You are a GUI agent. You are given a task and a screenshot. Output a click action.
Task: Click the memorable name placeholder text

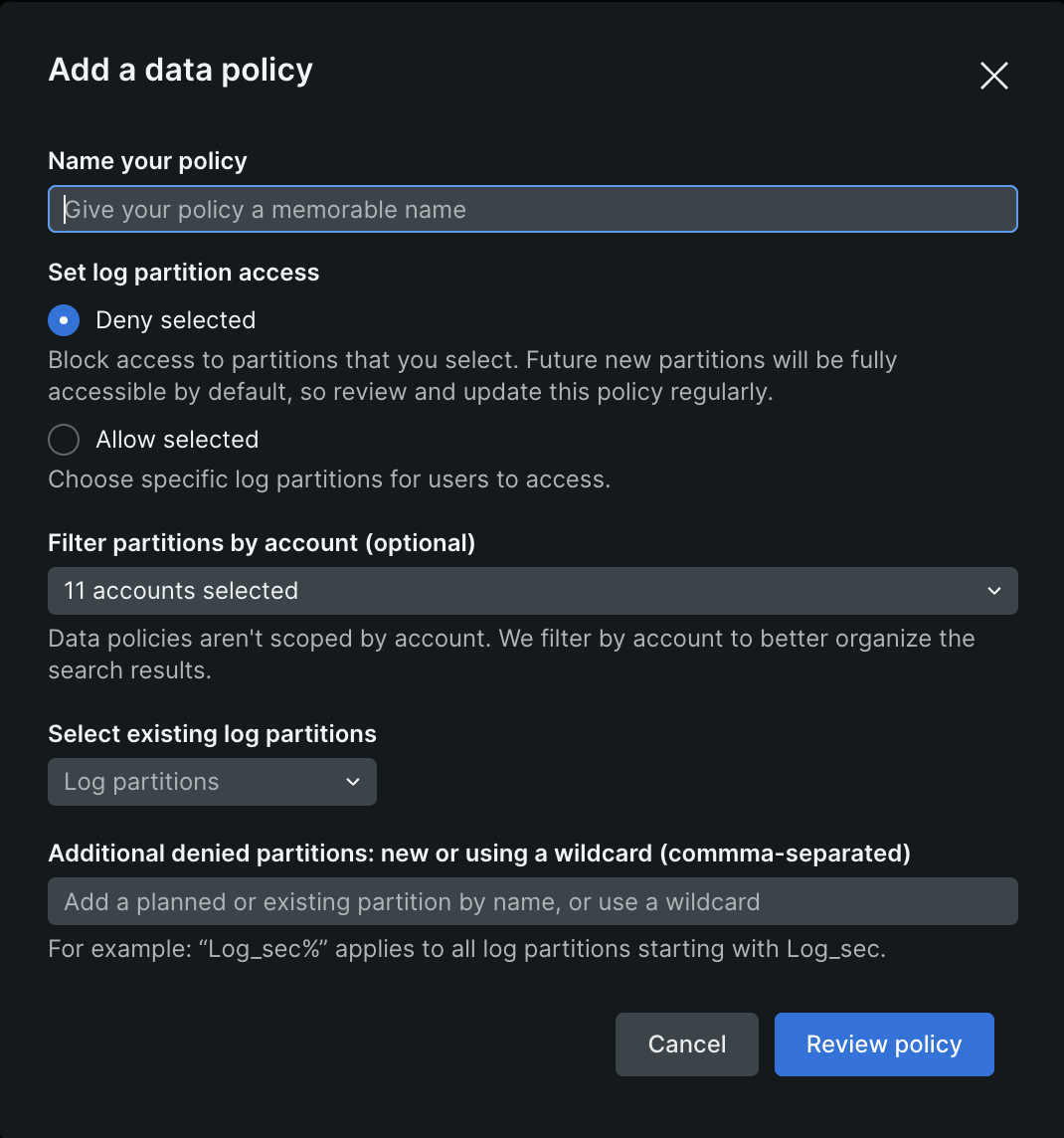pos(266,209)
